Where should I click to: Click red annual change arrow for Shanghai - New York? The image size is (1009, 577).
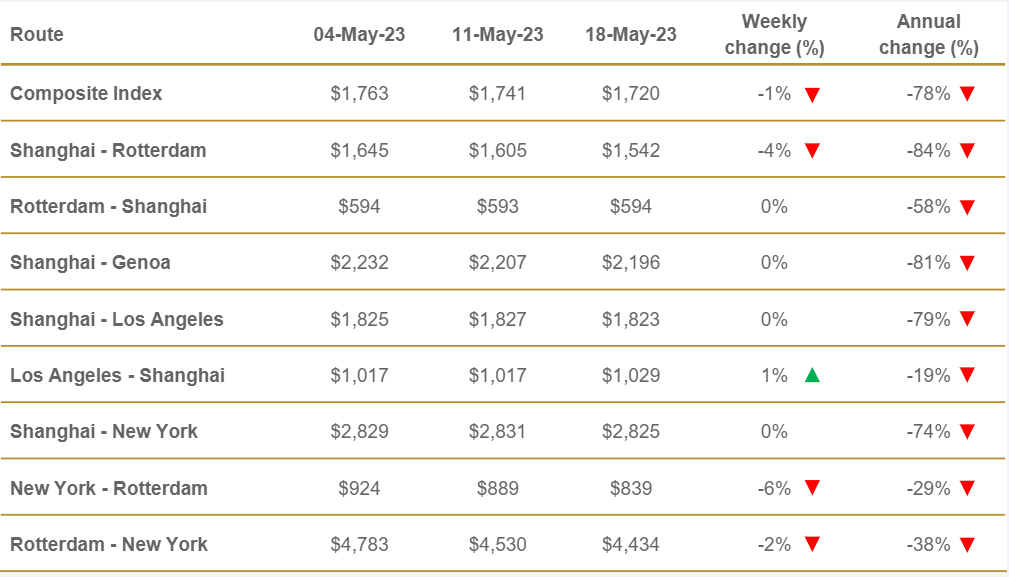966,432
